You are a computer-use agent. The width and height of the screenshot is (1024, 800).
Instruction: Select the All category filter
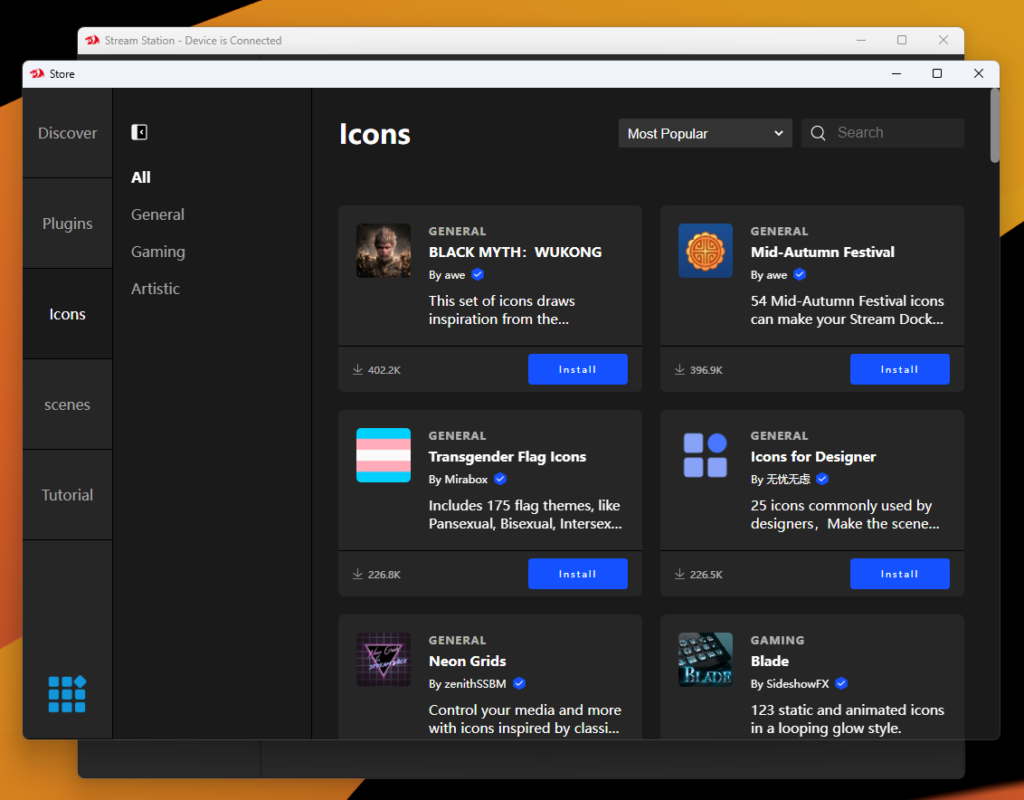pyautogui.click(x=140, y=177)
